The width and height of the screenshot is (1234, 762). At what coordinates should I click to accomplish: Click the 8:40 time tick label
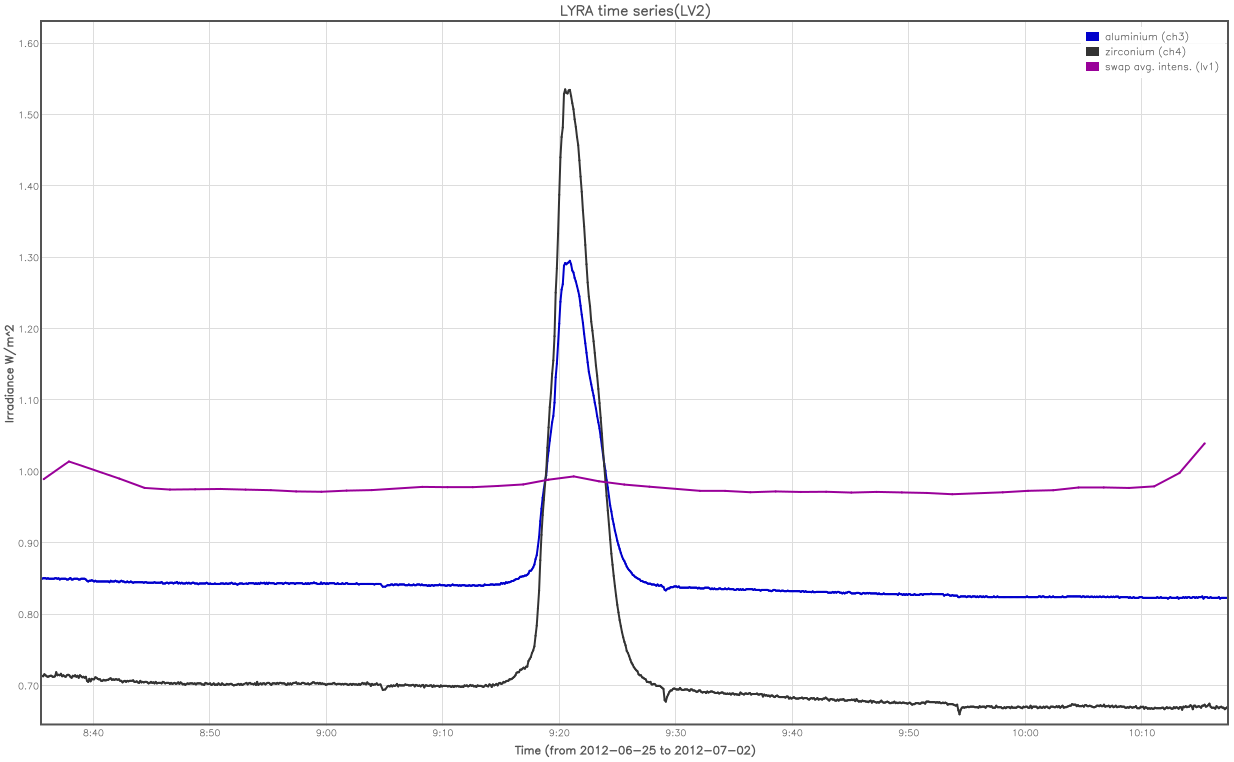tap(93, 734)
